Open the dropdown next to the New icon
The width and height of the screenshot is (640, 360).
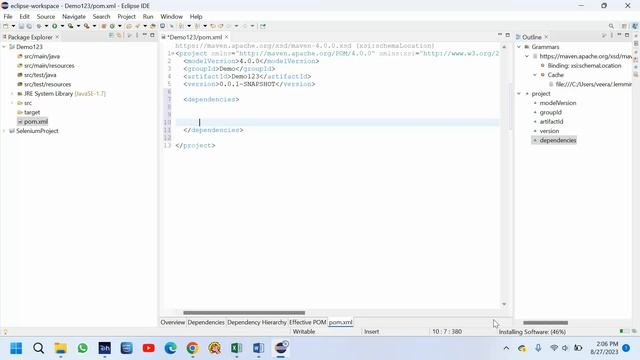(13, 26)
